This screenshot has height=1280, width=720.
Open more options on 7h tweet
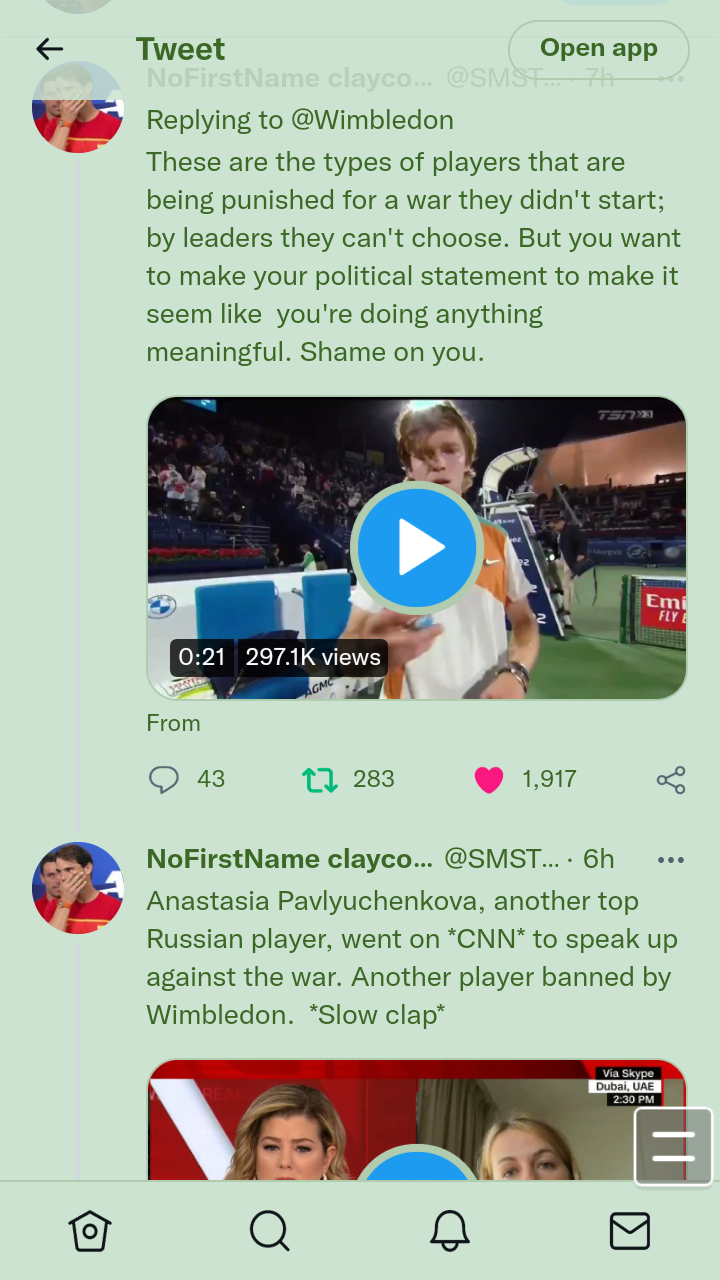[x=670, y=78]
